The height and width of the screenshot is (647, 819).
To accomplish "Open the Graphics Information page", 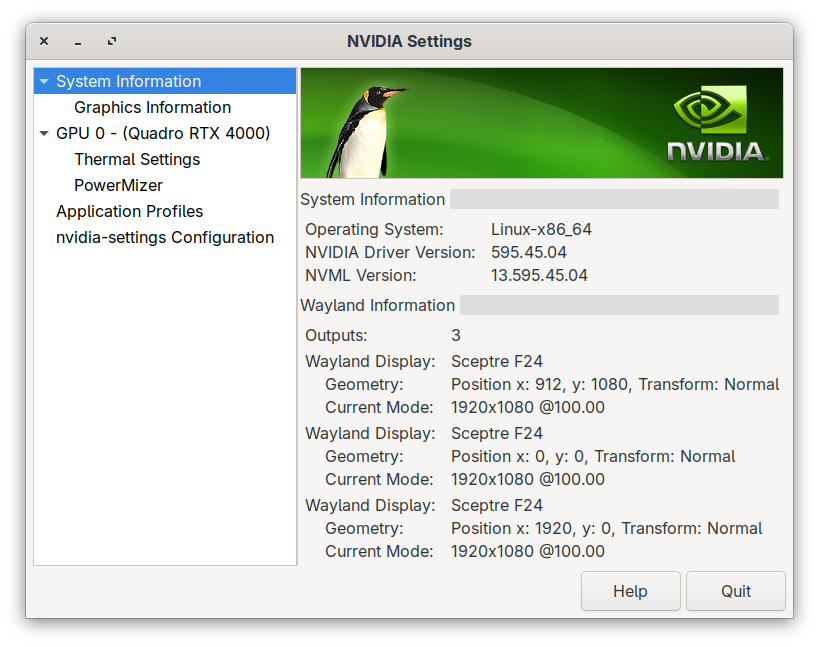I will click(152, 108).
